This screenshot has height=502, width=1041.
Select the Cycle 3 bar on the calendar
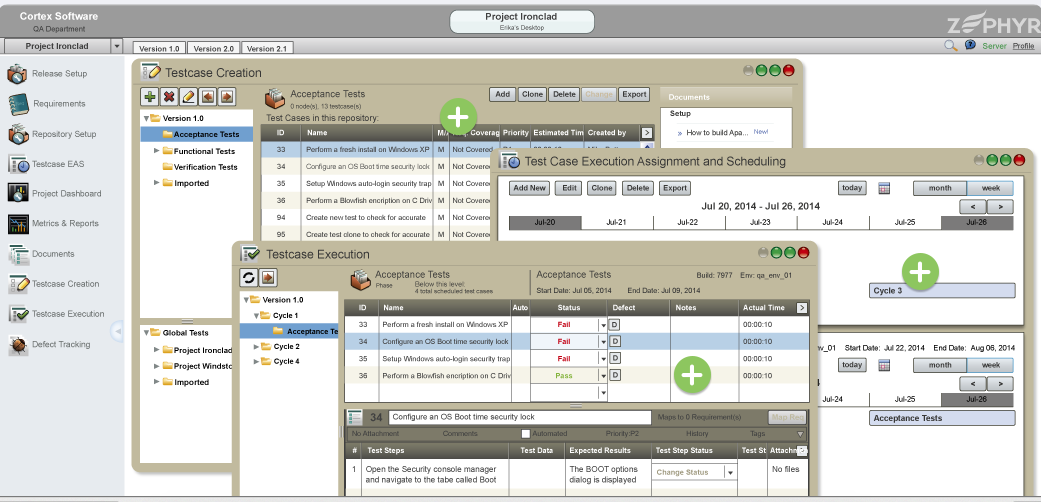[x=942, y=291]
